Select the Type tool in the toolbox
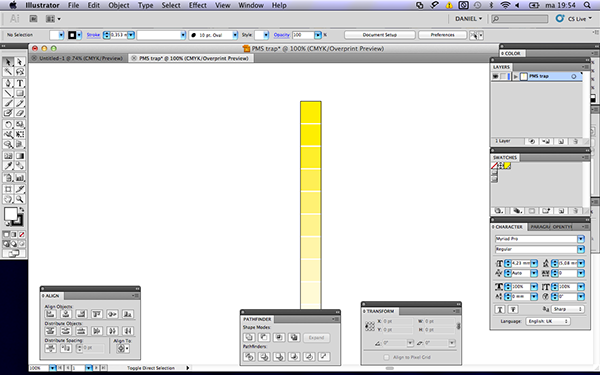Viewport: 600px width, 375px height. tap(20, 83)
